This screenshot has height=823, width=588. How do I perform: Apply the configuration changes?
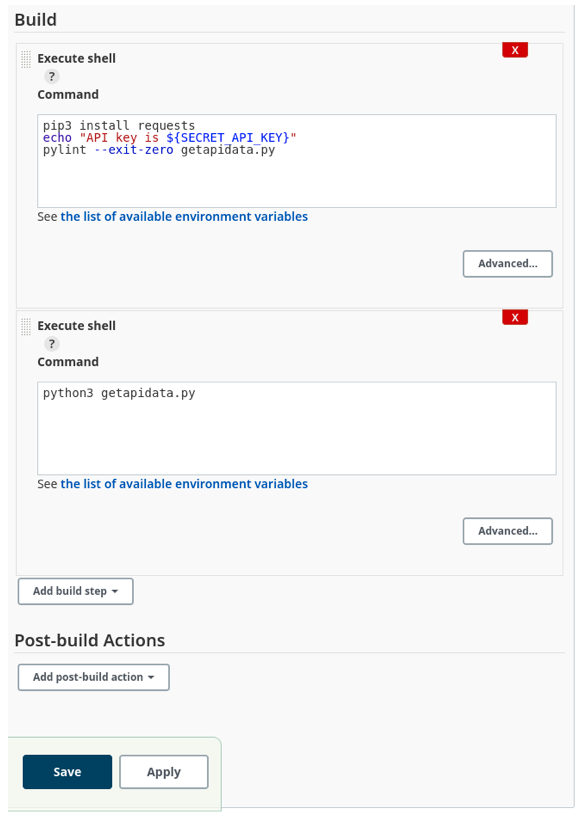tap(164, 772)
